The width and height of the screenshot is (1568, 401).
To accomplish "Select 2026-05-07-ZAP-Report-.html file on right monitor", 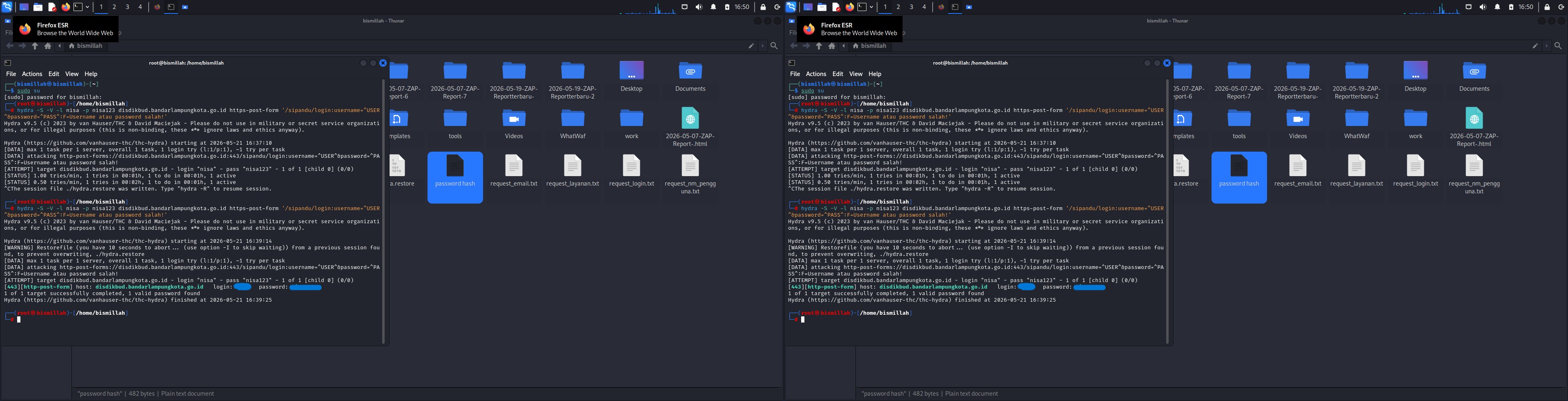I will (x=1474, y=128).
